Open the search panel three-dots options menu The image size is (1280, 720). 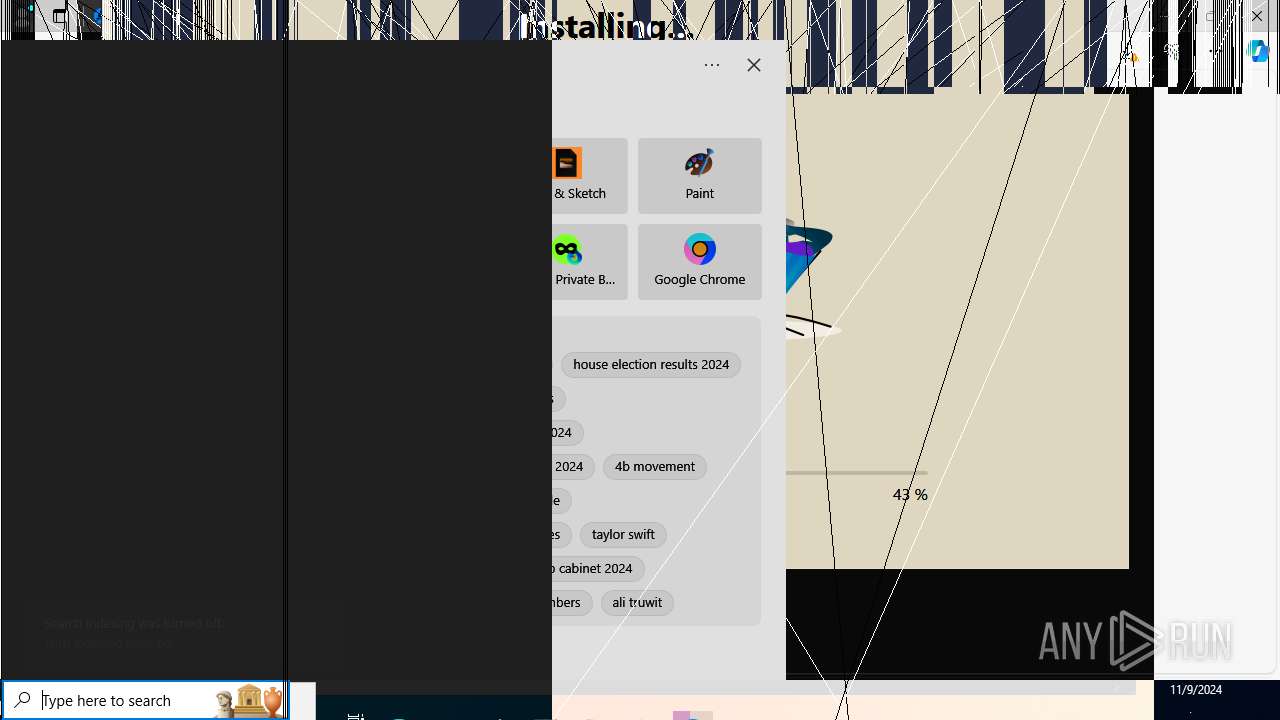pos(712,65)
